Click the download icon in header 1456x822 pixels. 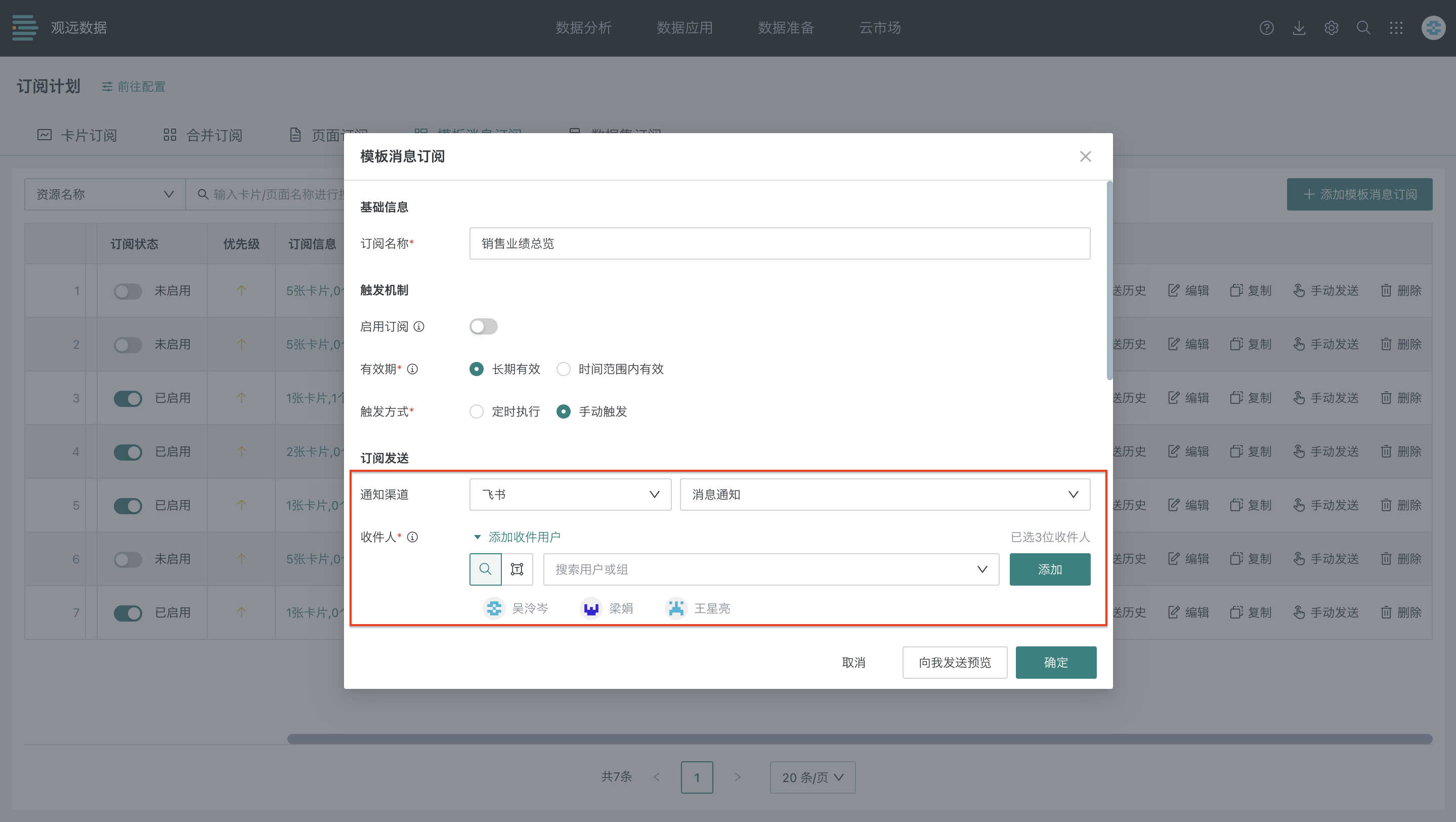click(1298, 28)
